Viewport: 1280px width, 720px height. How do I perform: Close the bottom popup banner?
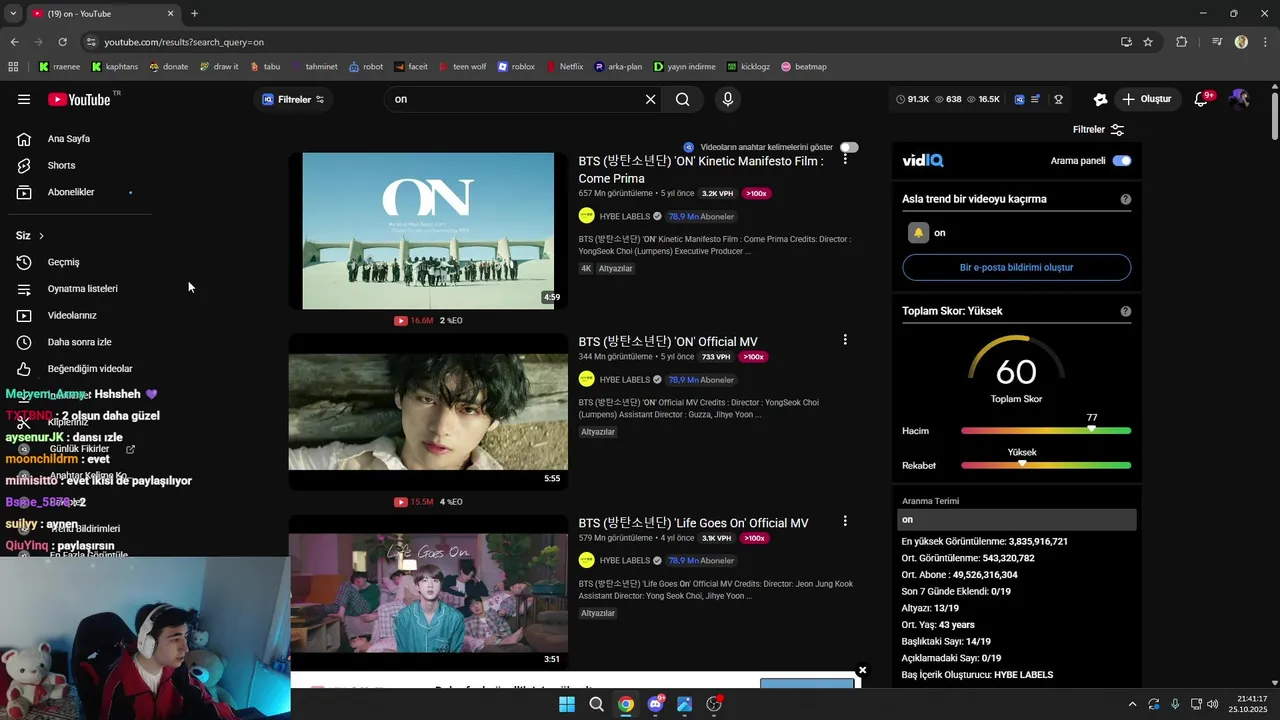click(862, 670)
